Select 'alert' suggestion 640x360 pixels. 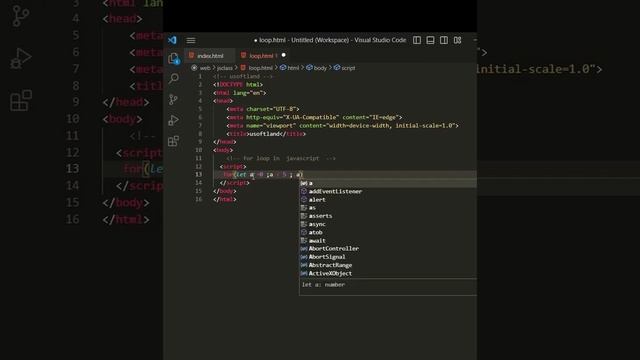(388, 200)
